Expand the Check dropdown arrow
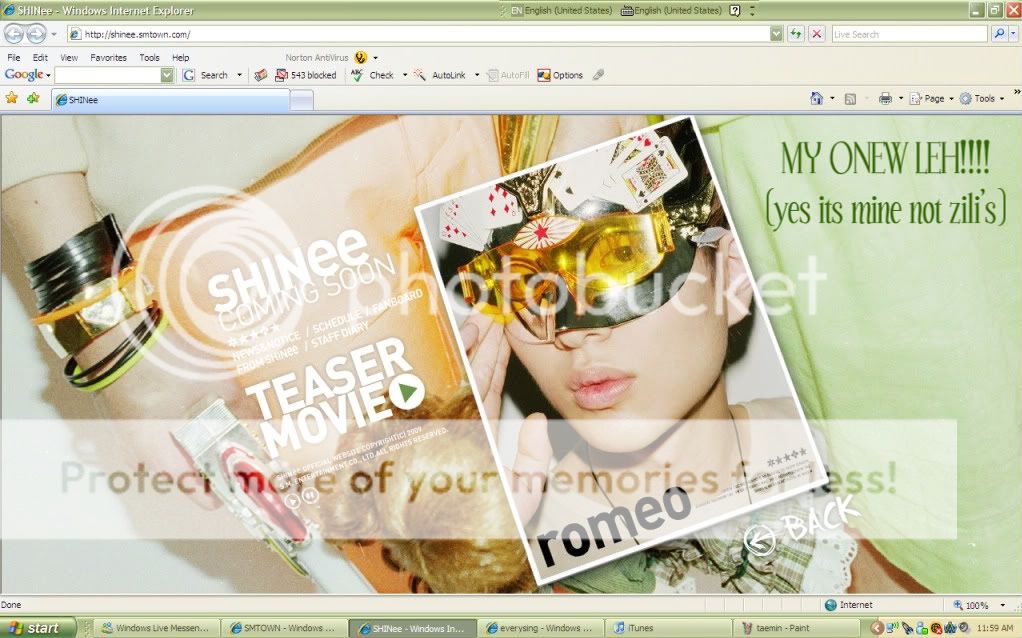This screenshot has height=638, width=1022. click(405, 76)
